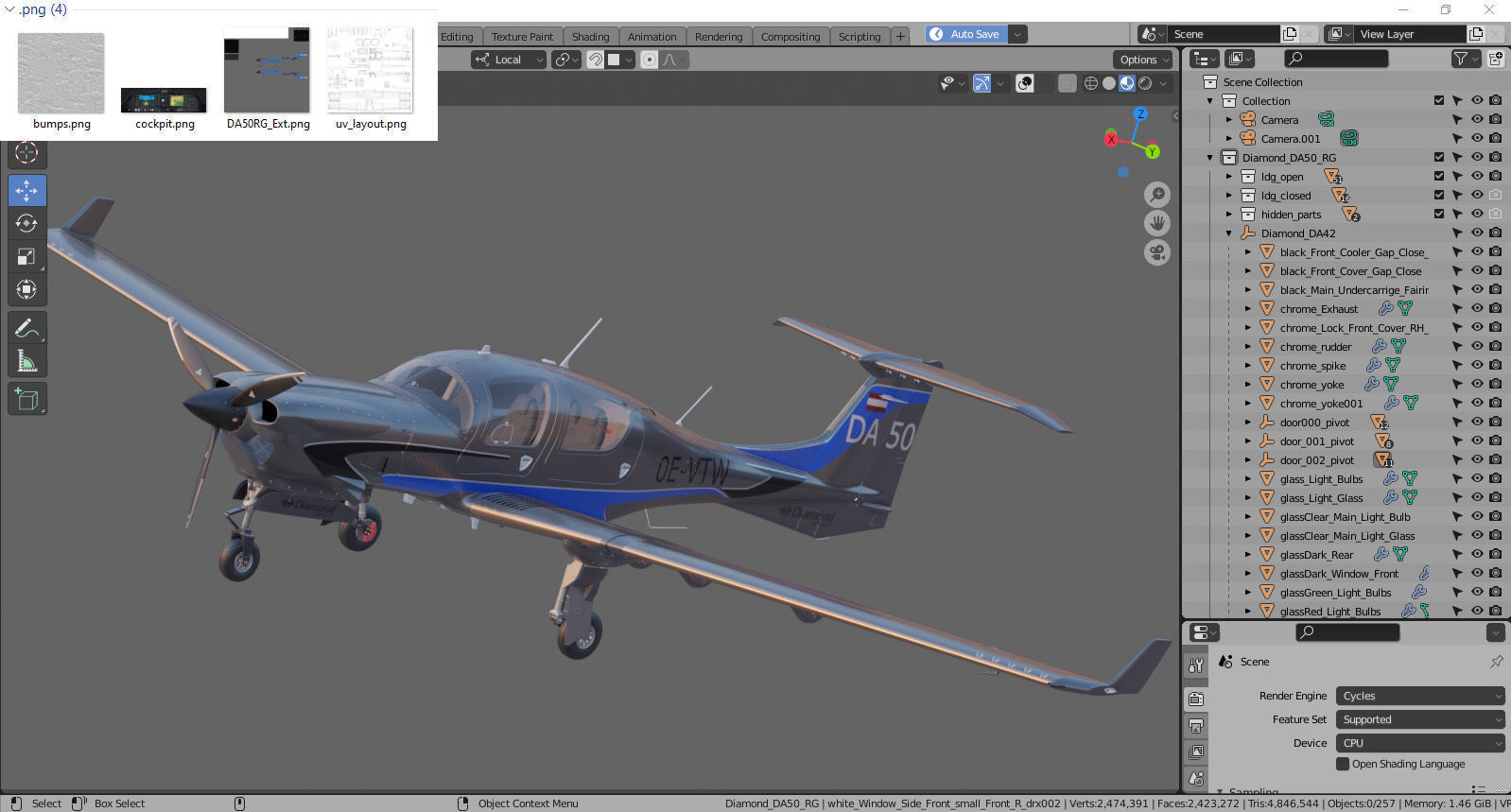Open the pivot point dropdown
The height and width of the screenshot is (812, 1511).
pyautogui.click(x=566, y=60)
